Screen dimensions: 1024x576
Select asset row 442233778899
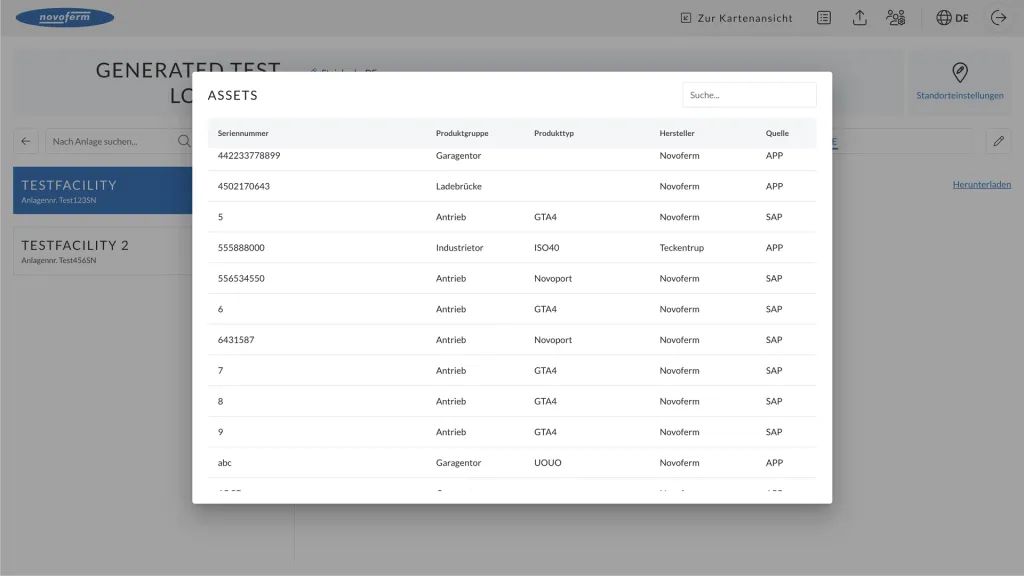[512, 159]
